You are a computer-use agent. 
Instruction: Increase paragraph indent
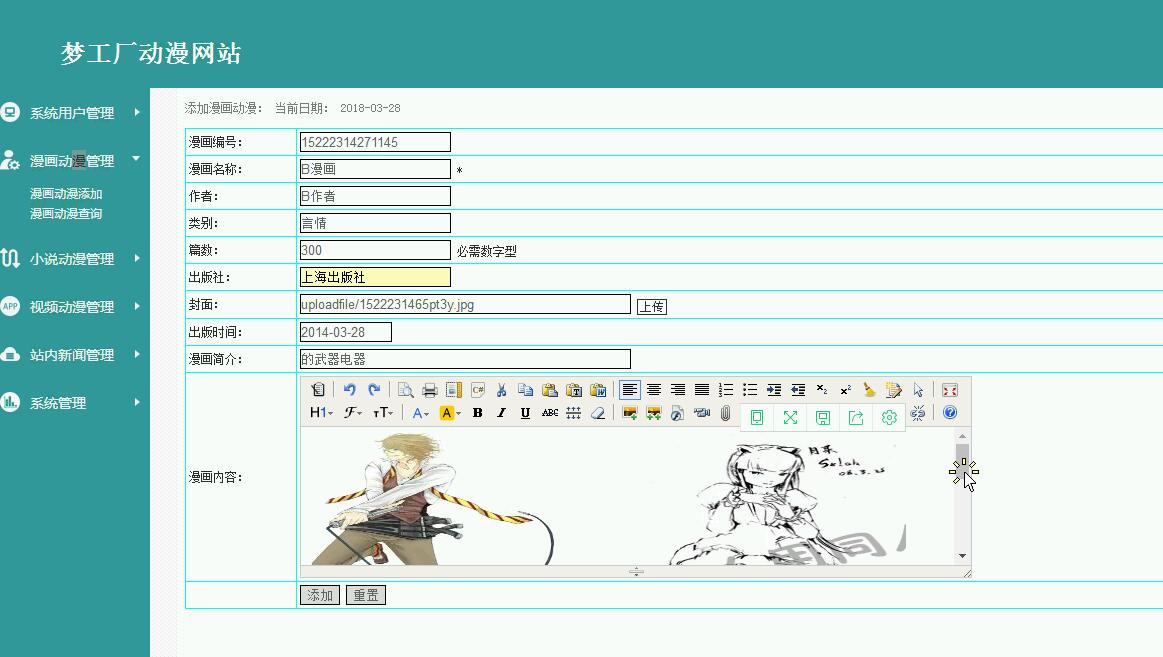pos(774,389)
